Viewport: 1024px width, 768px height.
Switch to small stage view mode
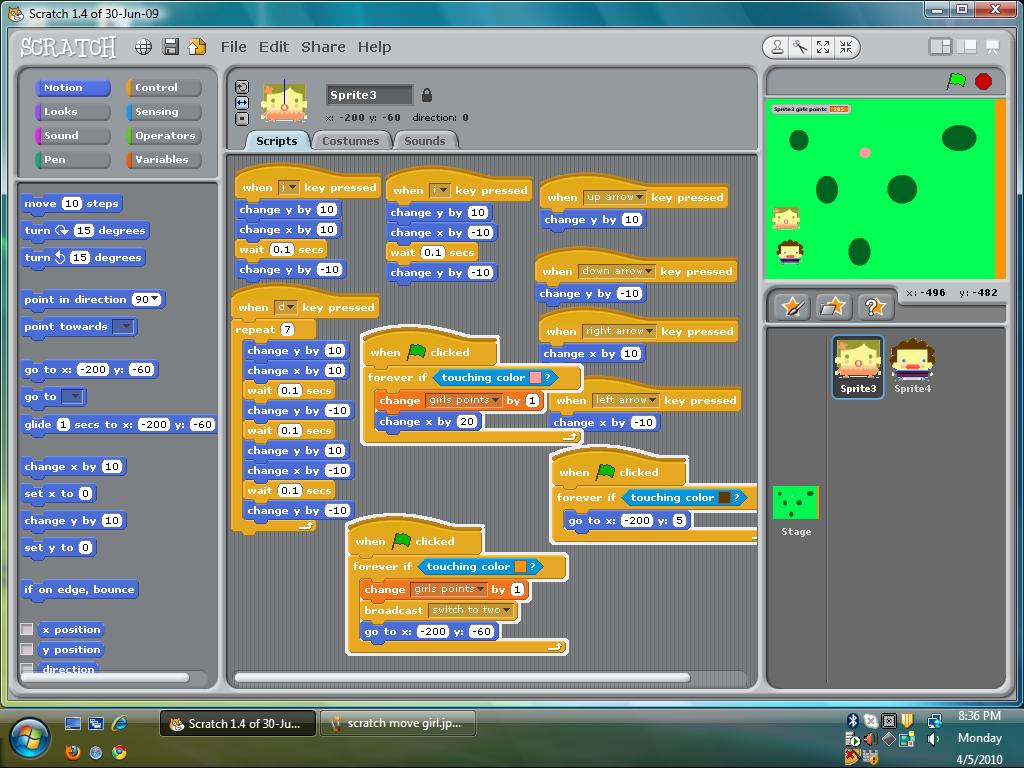940,46
